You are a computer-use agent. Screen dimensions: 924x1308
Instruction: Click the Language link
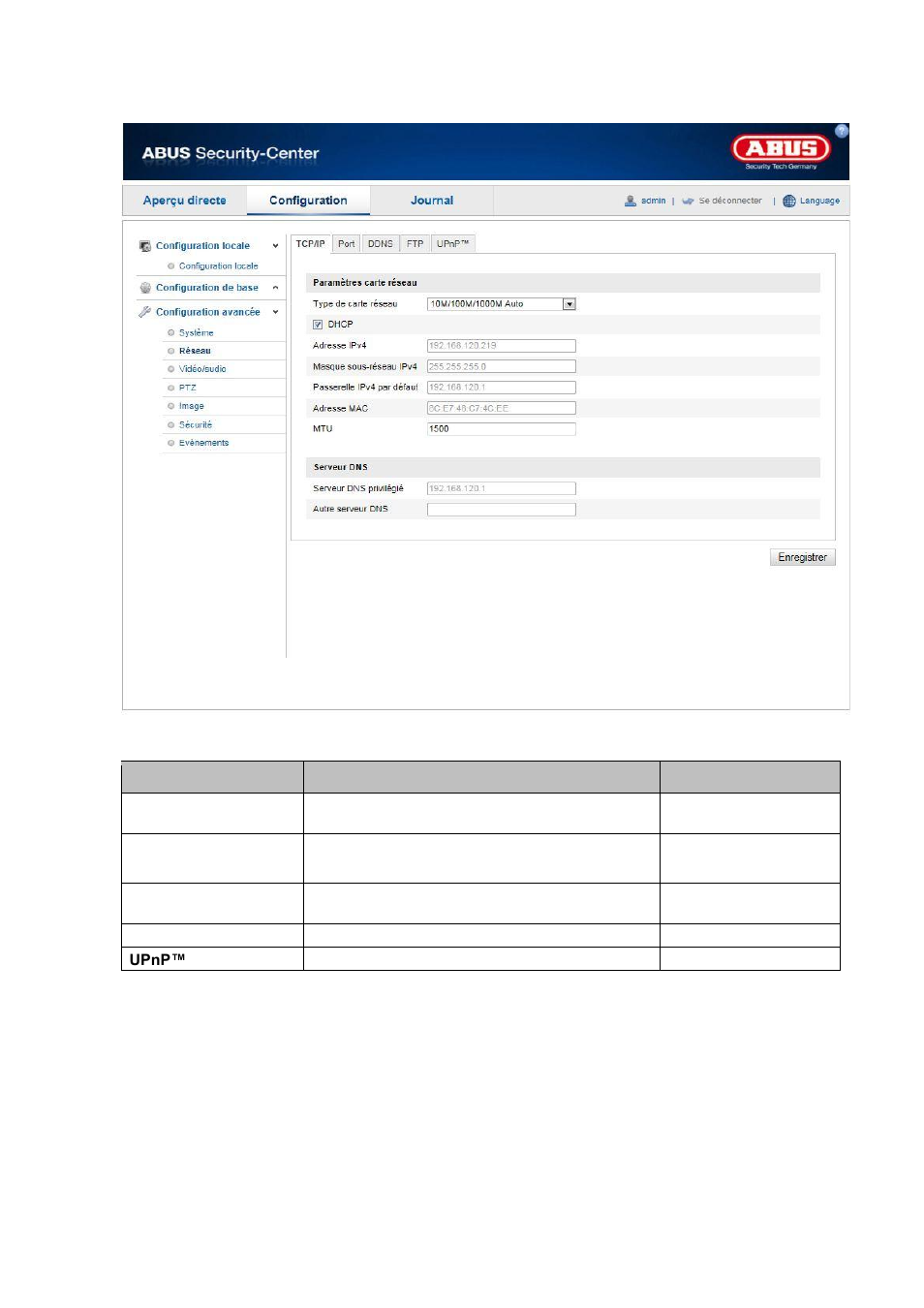[x=819, y=201]
